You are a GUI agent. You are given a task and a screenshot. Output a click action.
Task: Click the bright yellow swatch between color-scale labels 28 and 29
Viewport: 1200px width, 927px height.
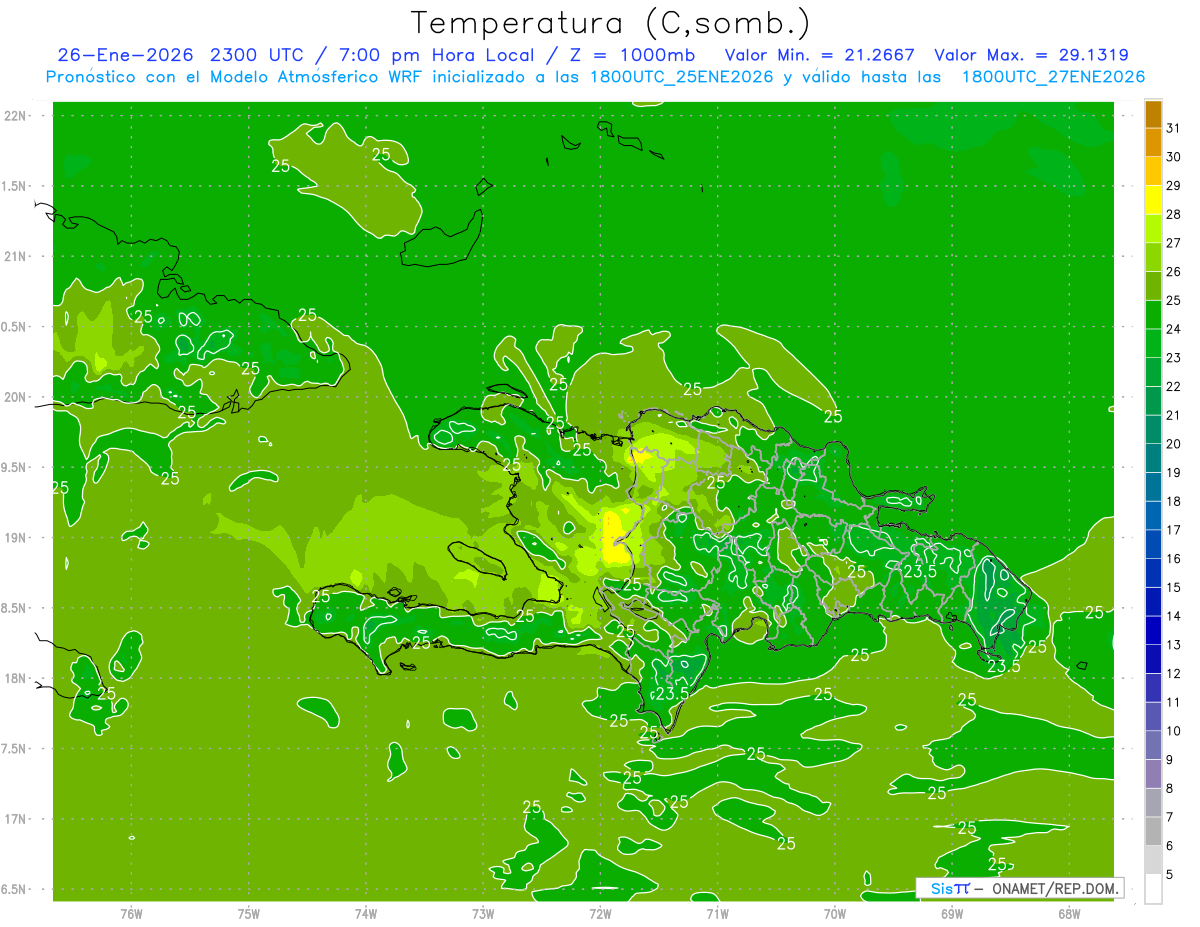[1154, 201]
